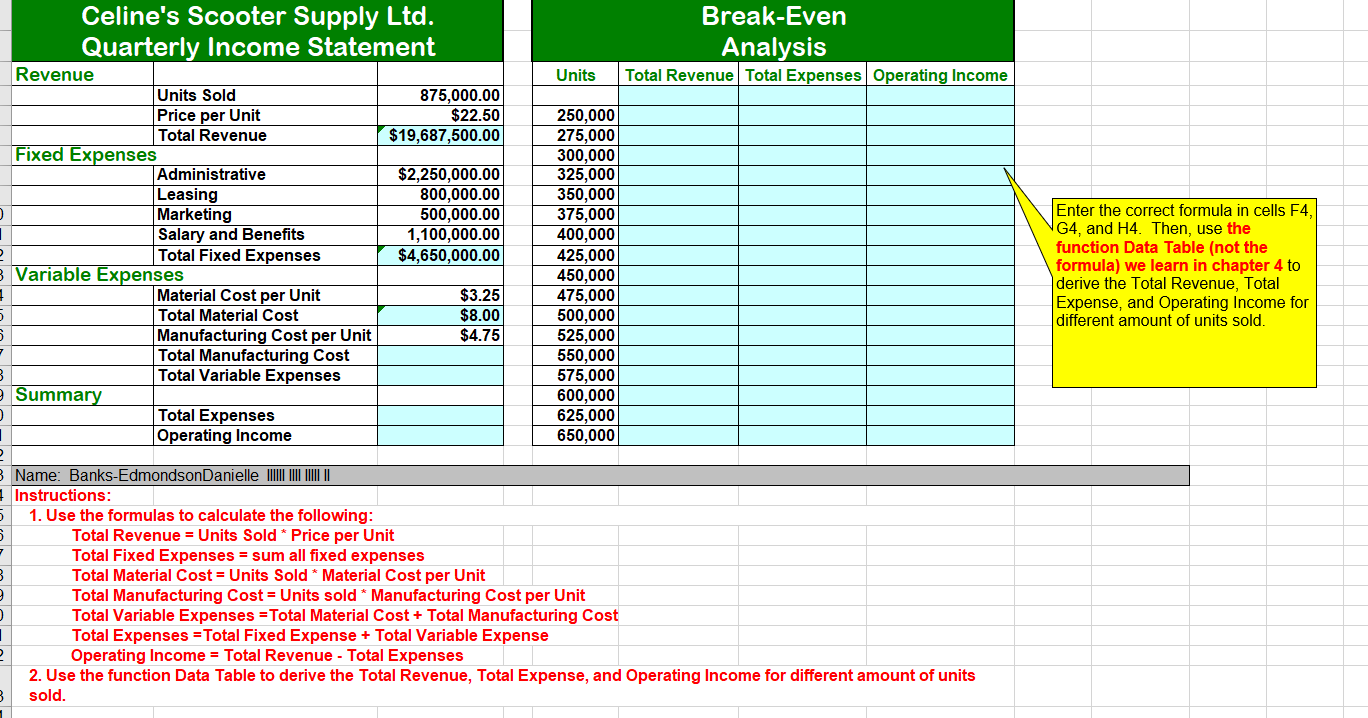
Task: Select the Units Sold value cell
Action: tap(440, 95)
